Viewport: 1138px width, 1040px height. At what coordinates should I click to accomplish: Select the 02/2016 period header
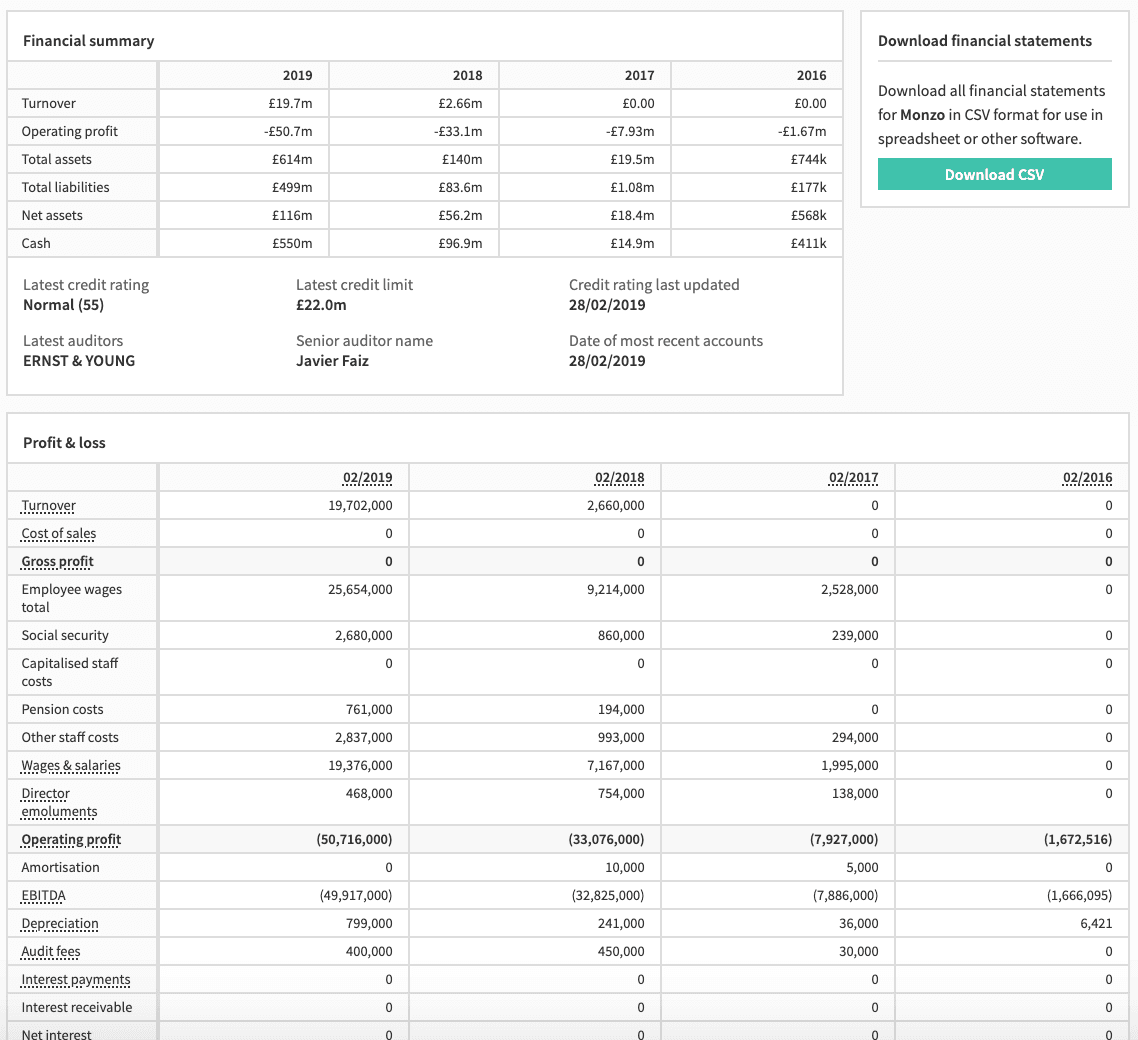[x=1087, y=478]
